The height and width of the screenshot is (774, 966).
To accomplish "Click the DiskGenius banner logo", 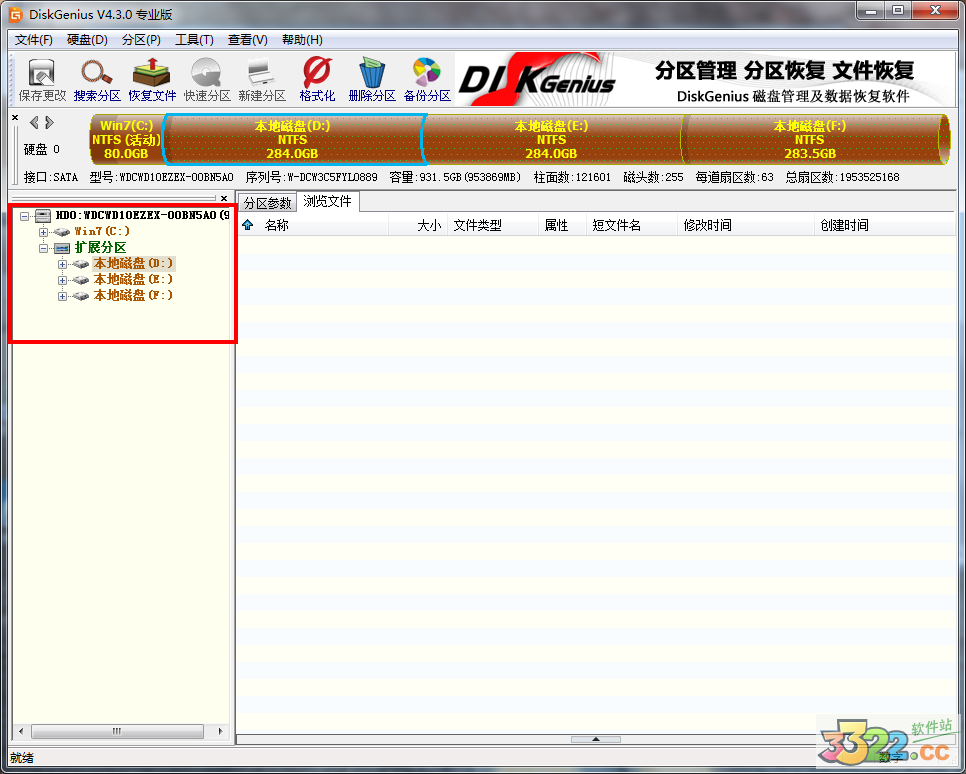I will point(537,79).
